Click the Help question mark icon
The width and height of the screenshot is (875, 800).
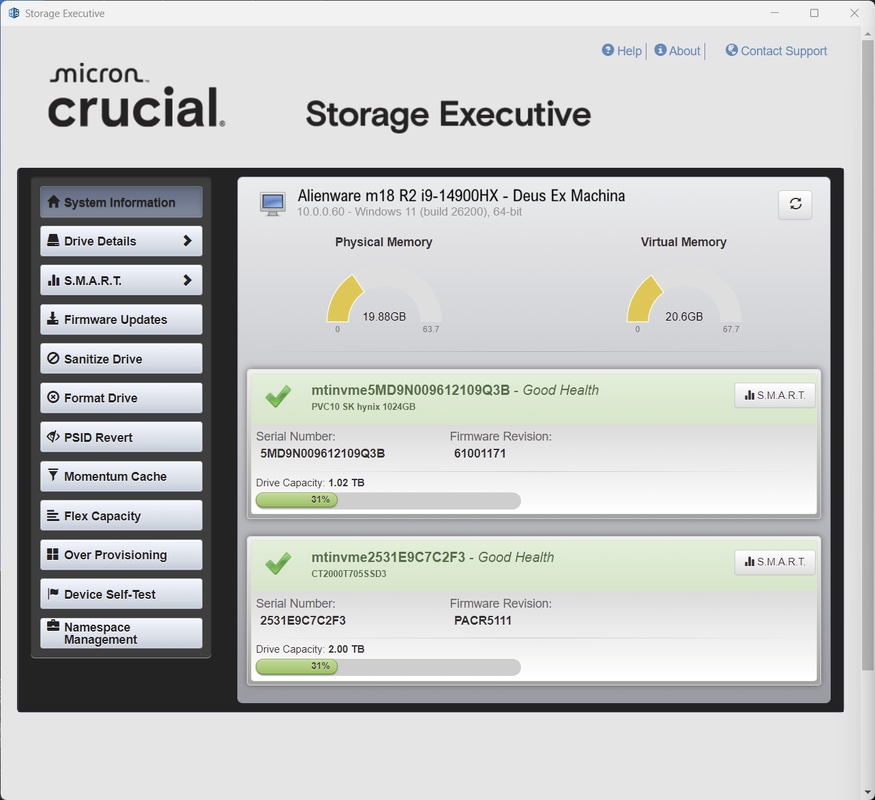click(x=608, y=50)
